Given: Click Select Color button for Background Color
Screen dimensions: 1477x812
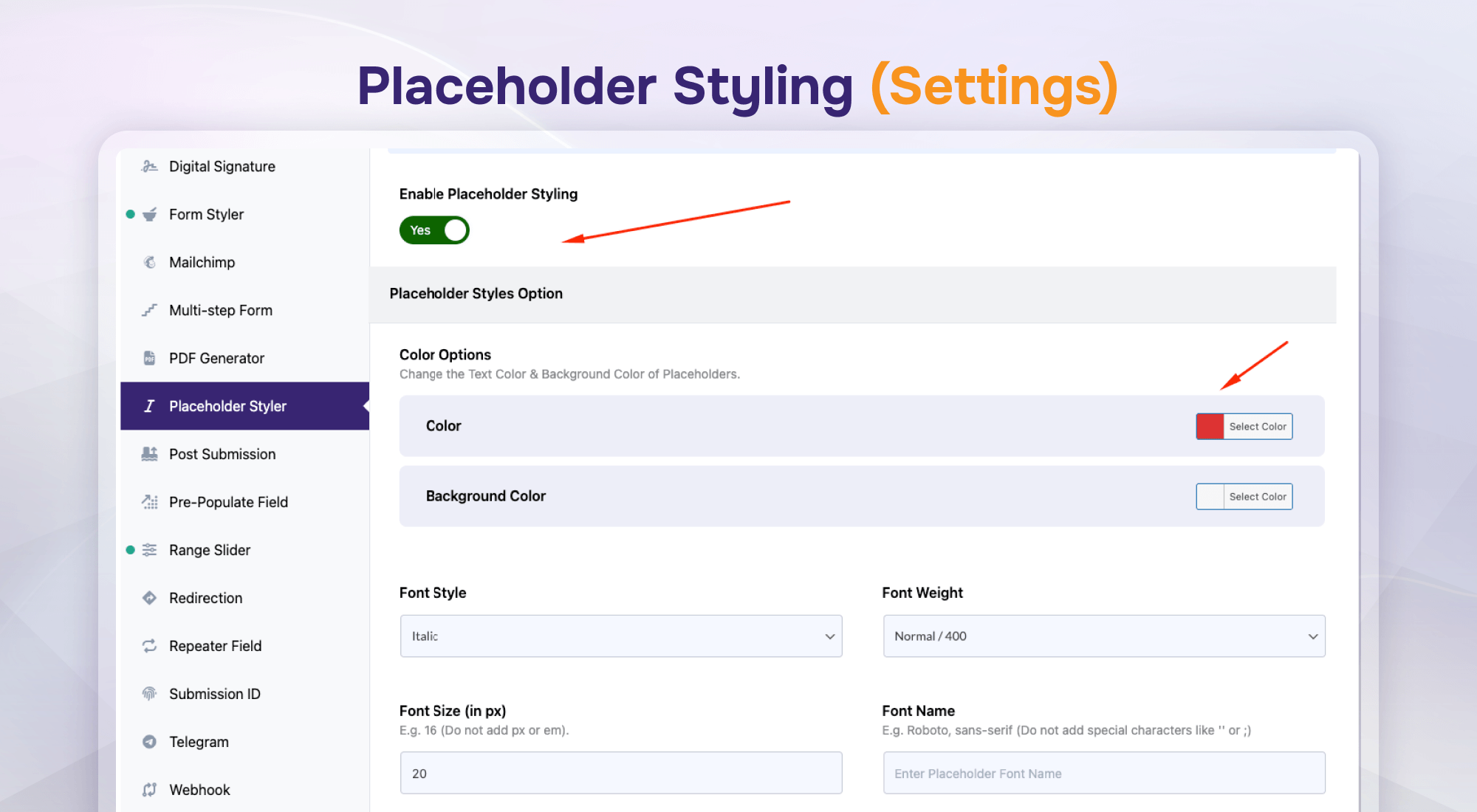Looking at the screenshot, I should pos(1258,497).
